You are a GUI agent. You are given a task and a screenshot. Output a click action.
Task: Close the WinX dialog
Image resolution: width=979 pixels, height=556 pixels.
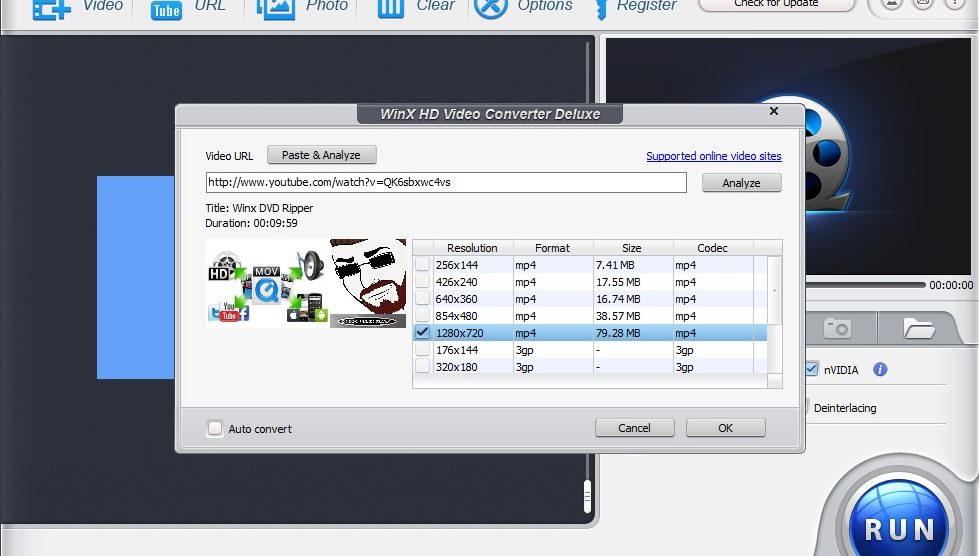[774, 111]
